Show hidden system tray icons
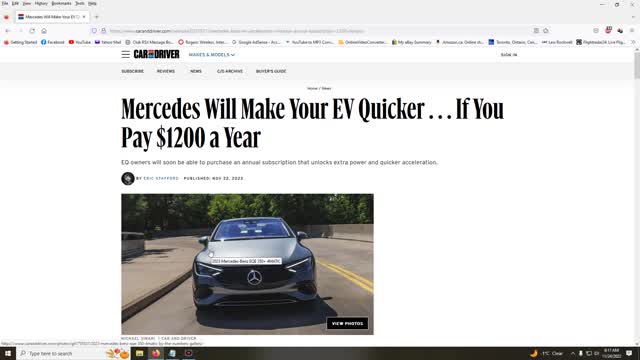The height and width of the screenshot is (360, 640). pos(573,353)
